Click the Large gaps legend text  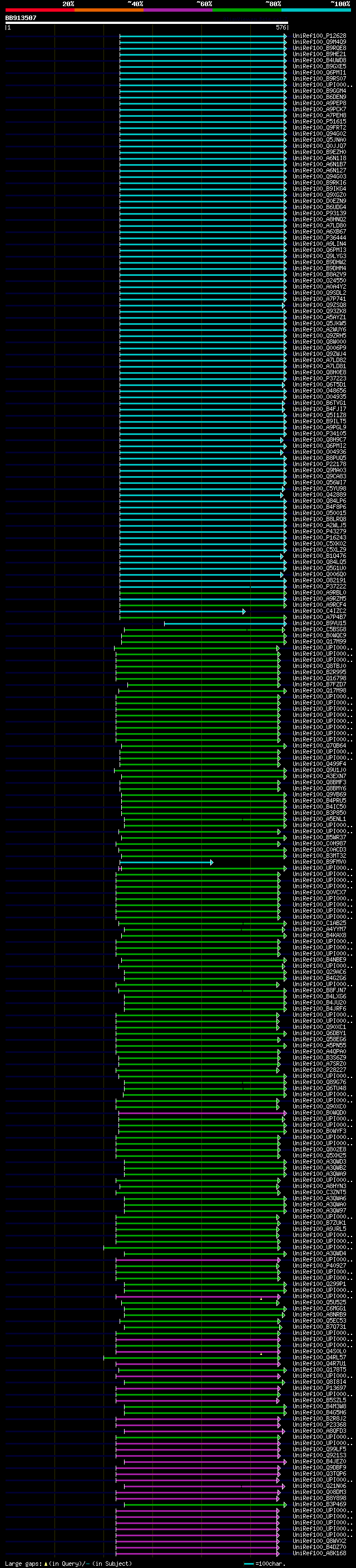click(68, 1564)
